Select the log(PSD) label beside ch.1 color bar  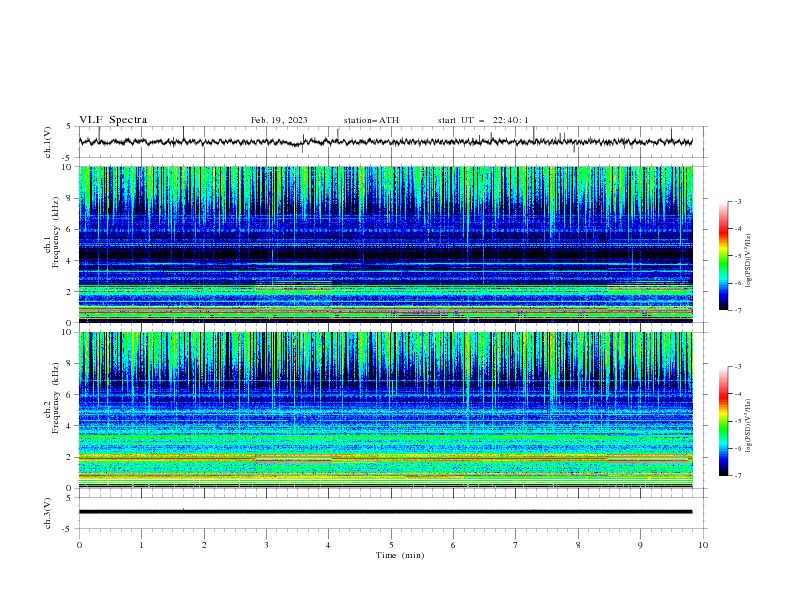pyautogui.click(x=748, y=261)
